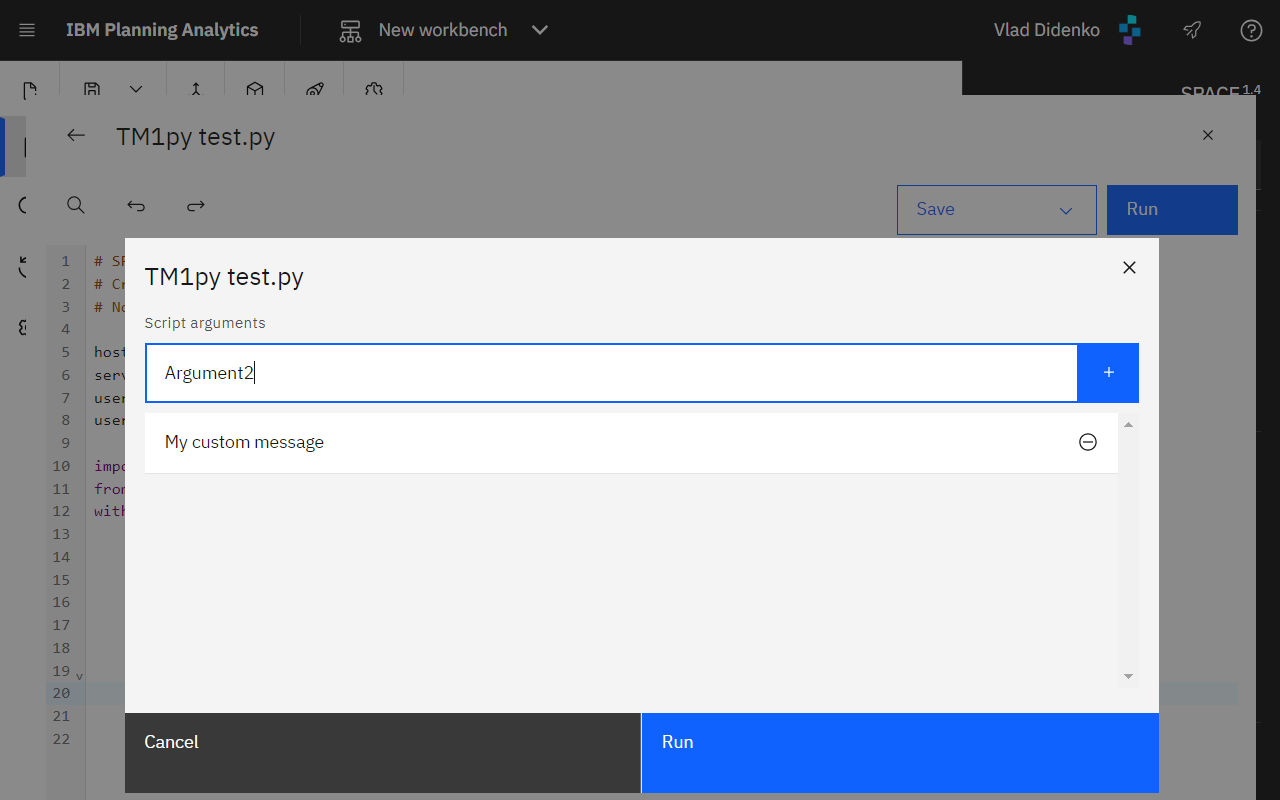1280x800 pixels.
Task: Go back with the left arrow
Action: pyautogui.click(x=76, y=135)
